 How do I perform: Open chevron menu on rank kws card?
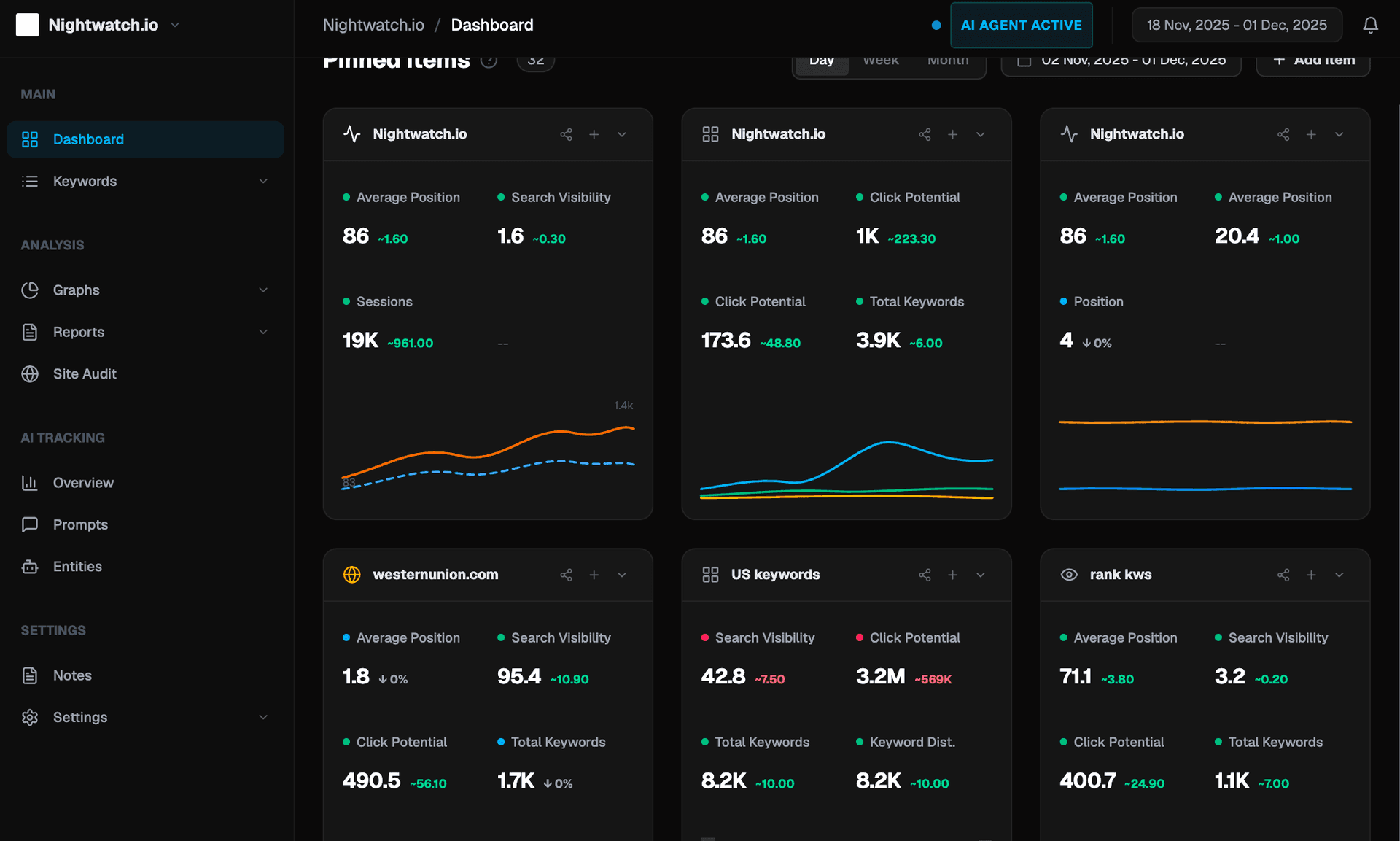1339,575
